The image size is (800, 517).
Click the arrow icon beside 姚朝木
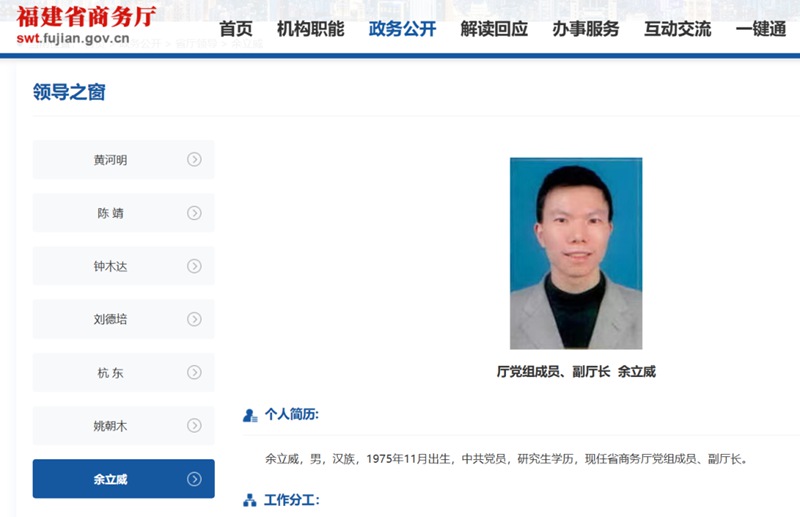[x=194, y=426]
